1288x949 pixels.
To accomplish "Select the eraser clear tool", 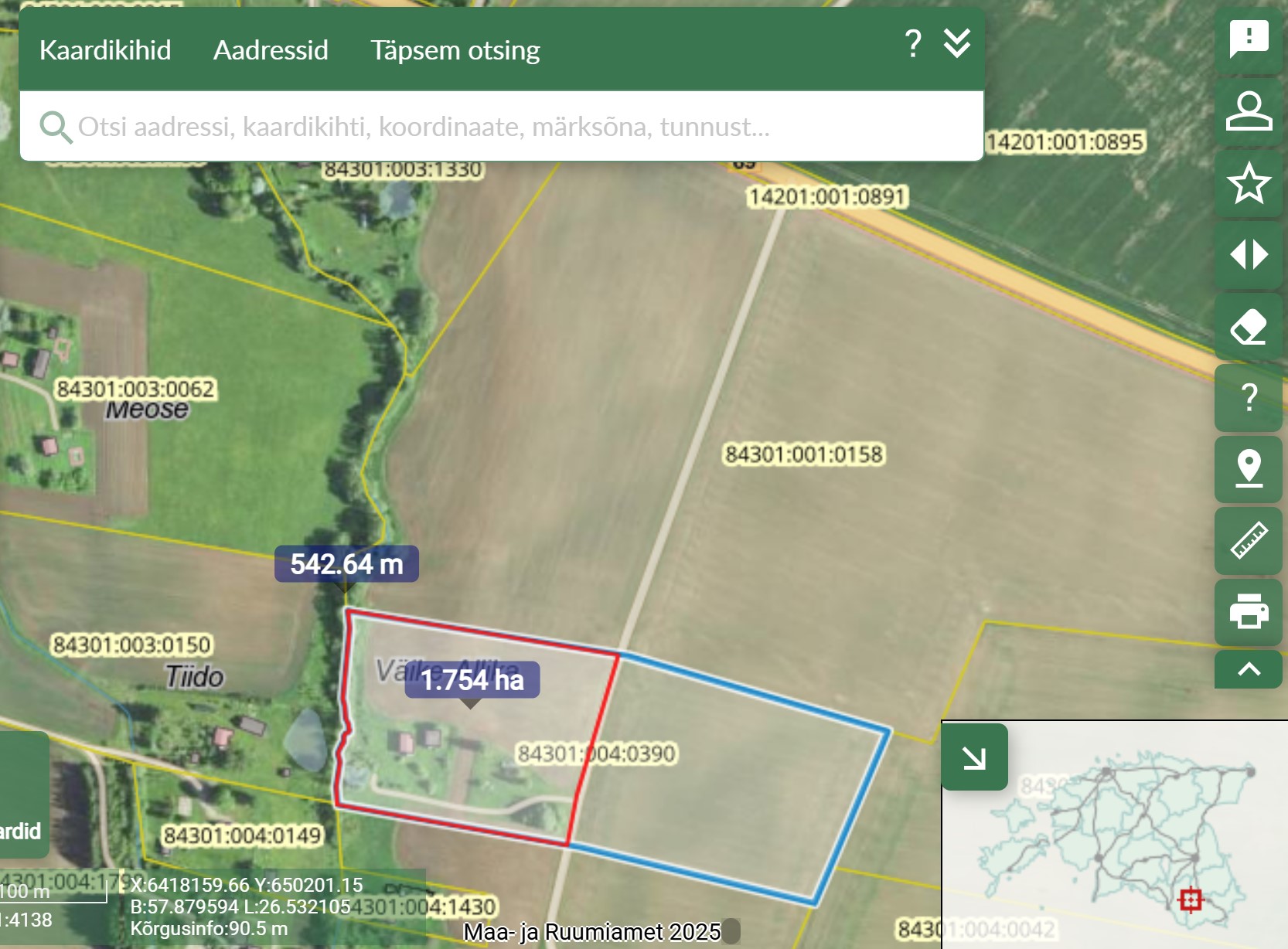I will click(x=1249, y=326).
